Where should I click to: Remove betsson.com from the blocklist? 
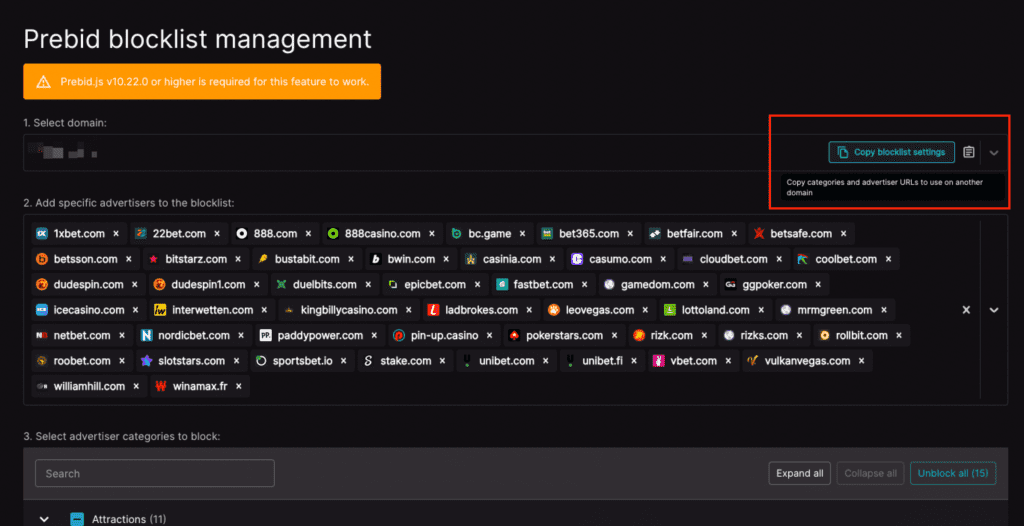(x=129, y=259)
